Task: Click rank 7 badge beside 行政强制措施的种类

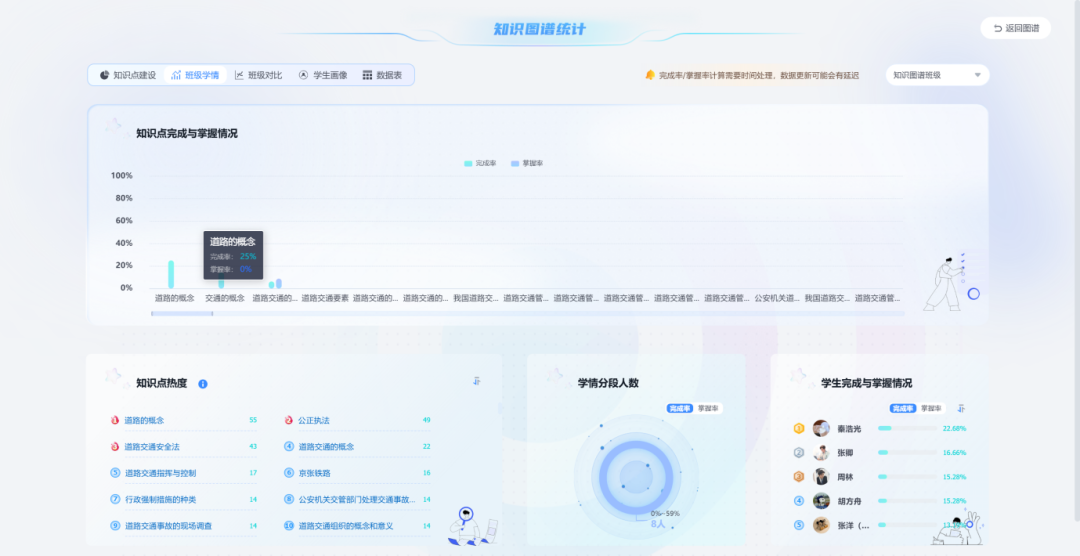Action: (x=115, y=500)
